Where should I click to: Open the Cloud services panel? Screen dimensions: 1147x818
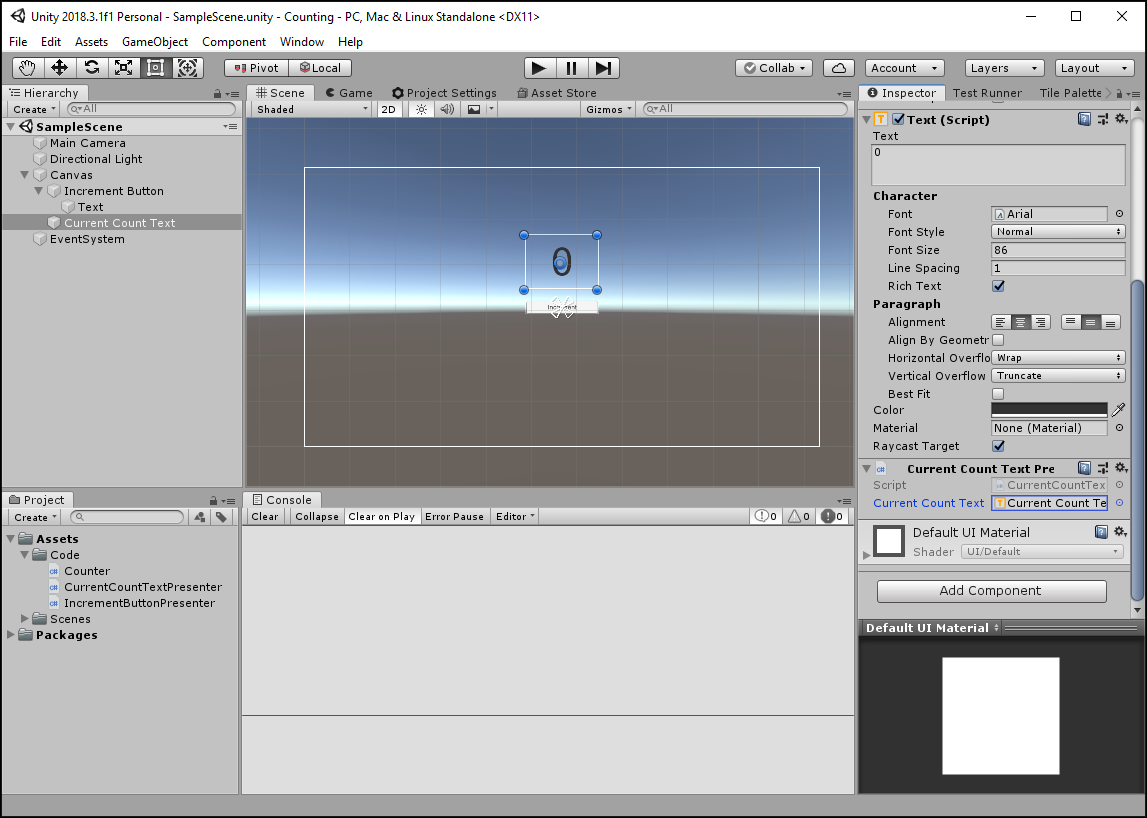pyautogui.click(x=839, y=68)
